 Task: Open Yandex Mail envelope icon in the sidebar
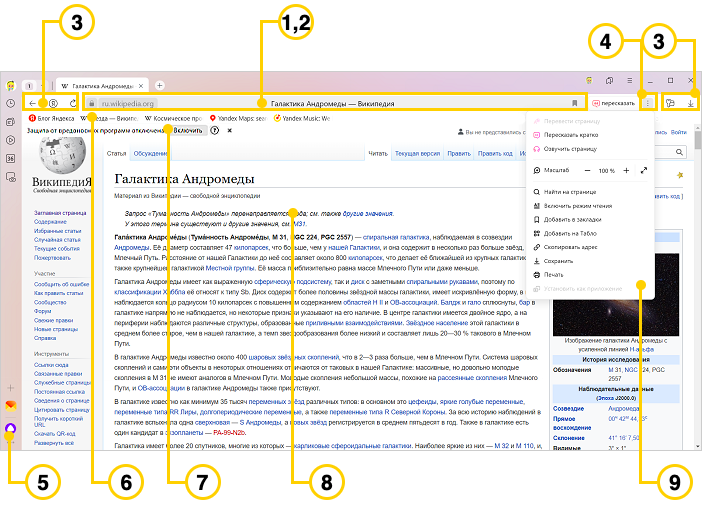click(x=11, y=407)
